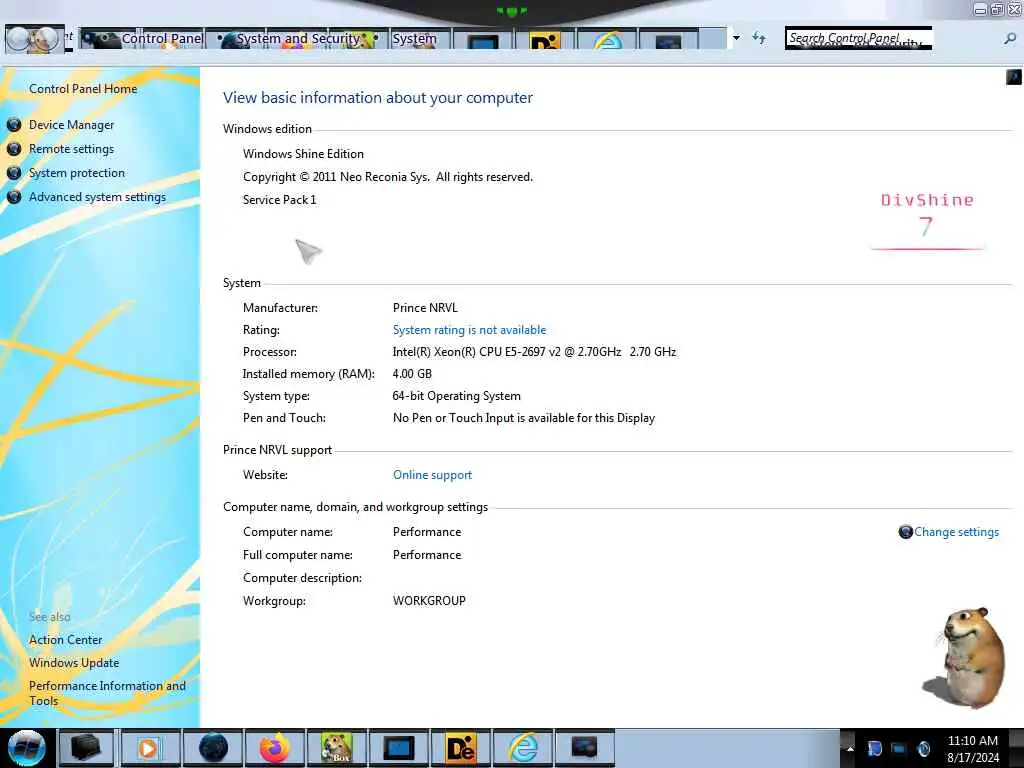Select the System breadcrumb
1024x768 pixels.
[414, 39]
